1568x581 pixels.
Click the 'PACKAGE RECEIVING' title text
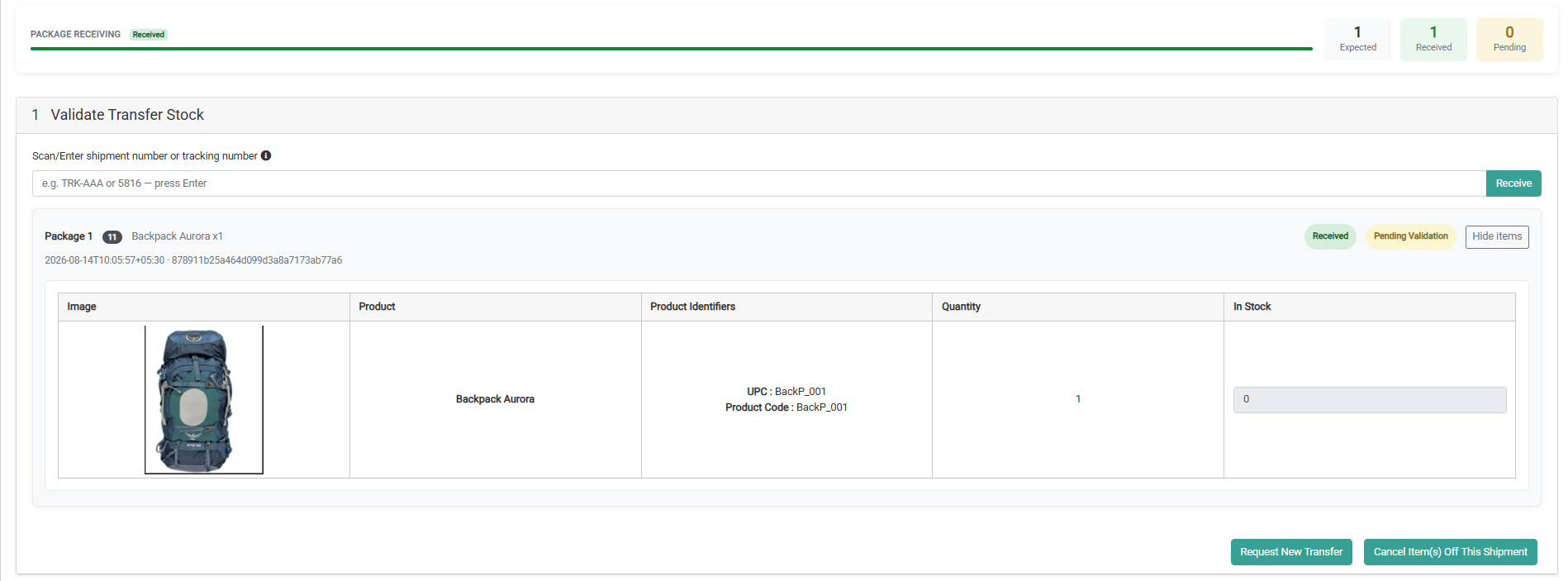(75, 35)
